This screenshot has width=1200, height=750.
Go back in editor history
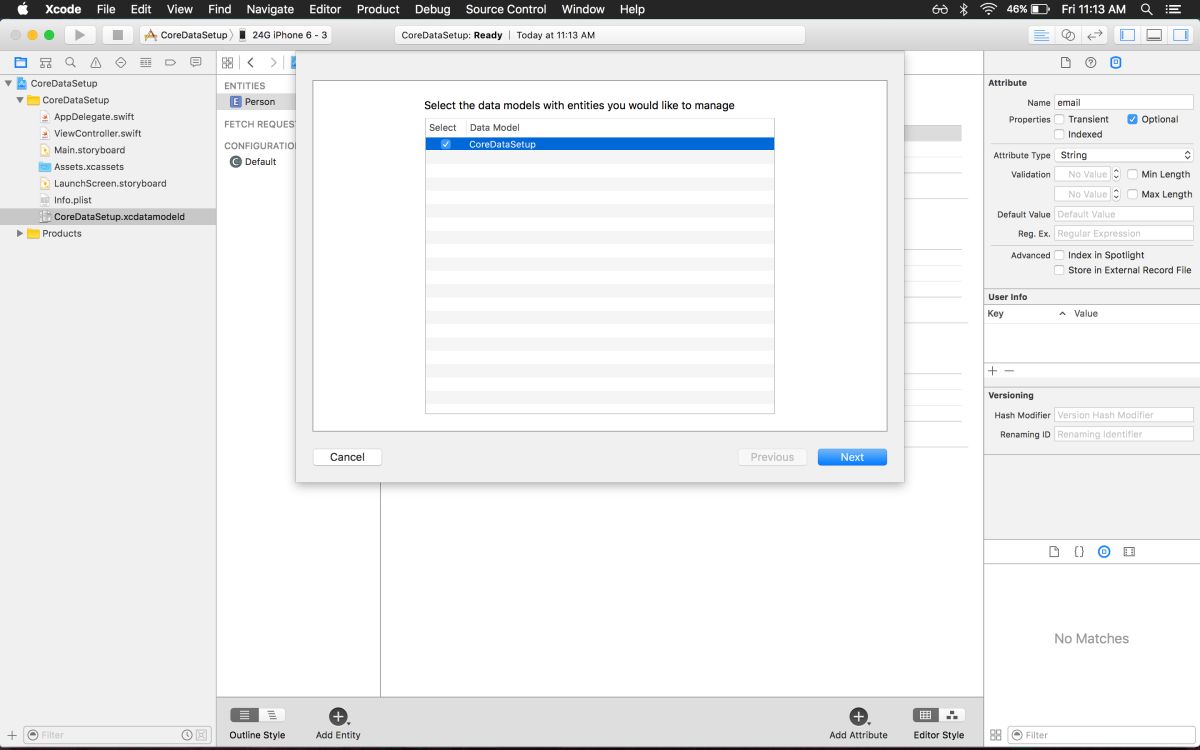(251, 62)
